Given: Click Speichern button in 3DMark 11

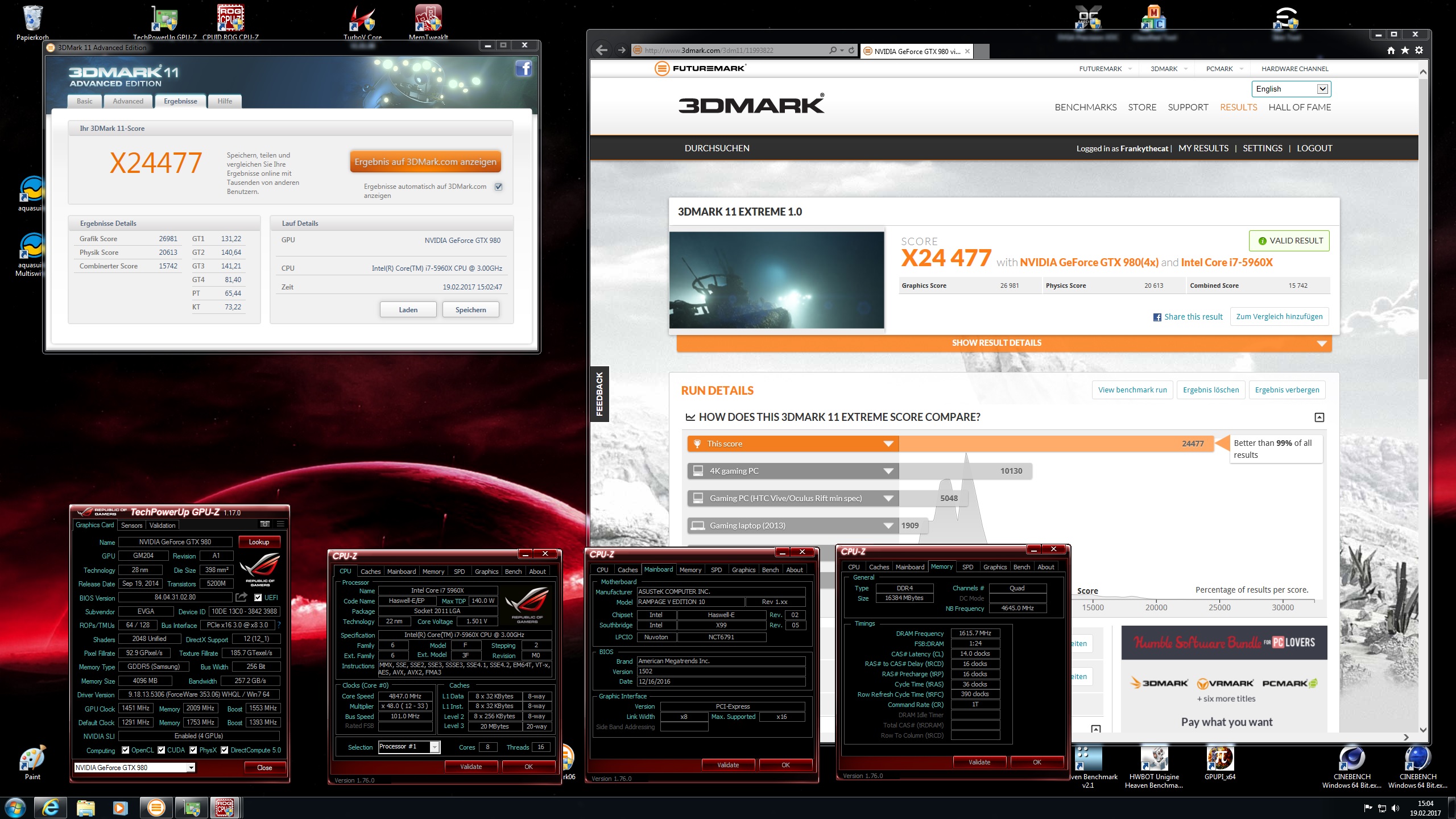Looking at the screenshot, I should (x=470, y=310).
